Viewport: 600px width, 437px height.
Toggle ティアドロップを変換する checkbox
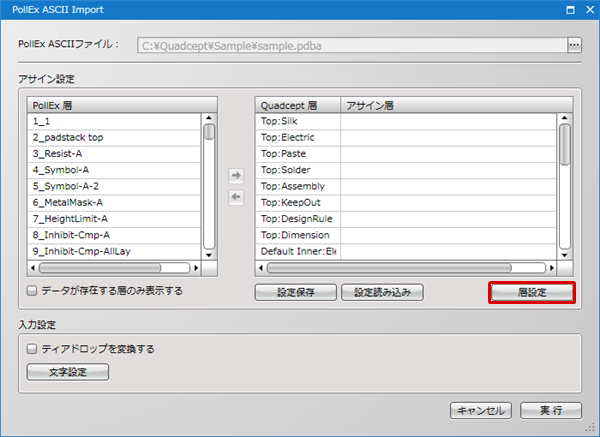click(x=32, y=349)
